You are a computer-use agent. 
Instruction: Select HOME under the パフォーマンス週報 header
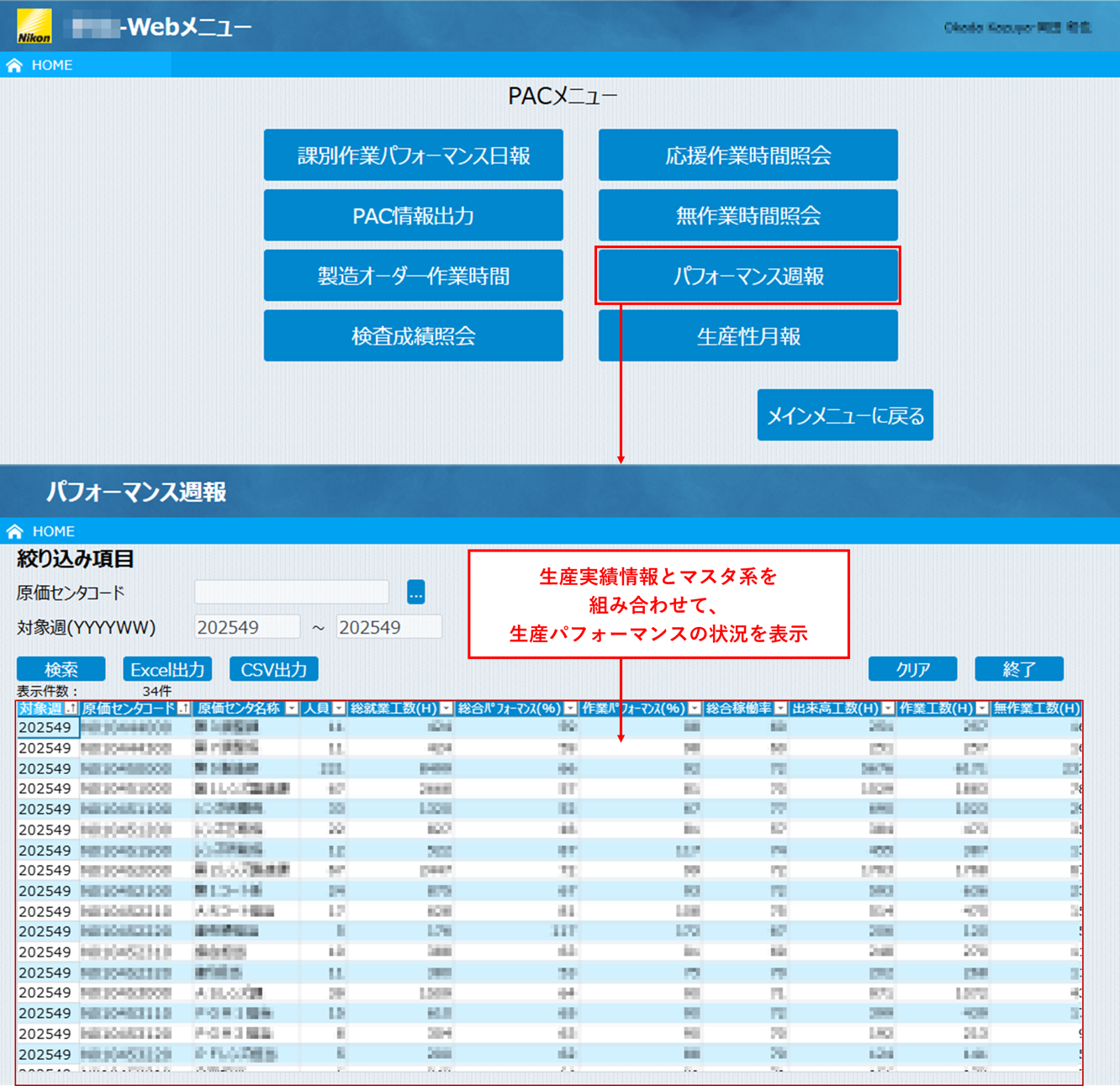55,531
